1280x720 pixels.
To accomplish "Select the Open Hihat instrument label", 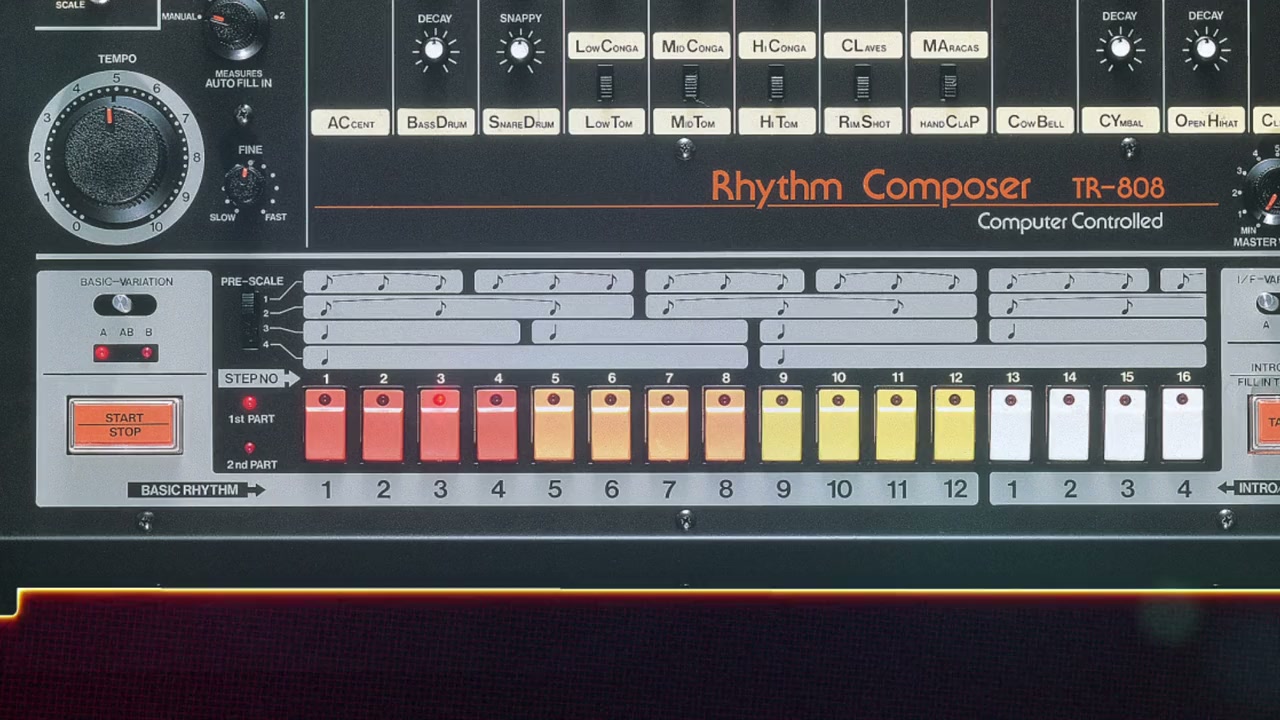I will click(x=1206, y=122).
